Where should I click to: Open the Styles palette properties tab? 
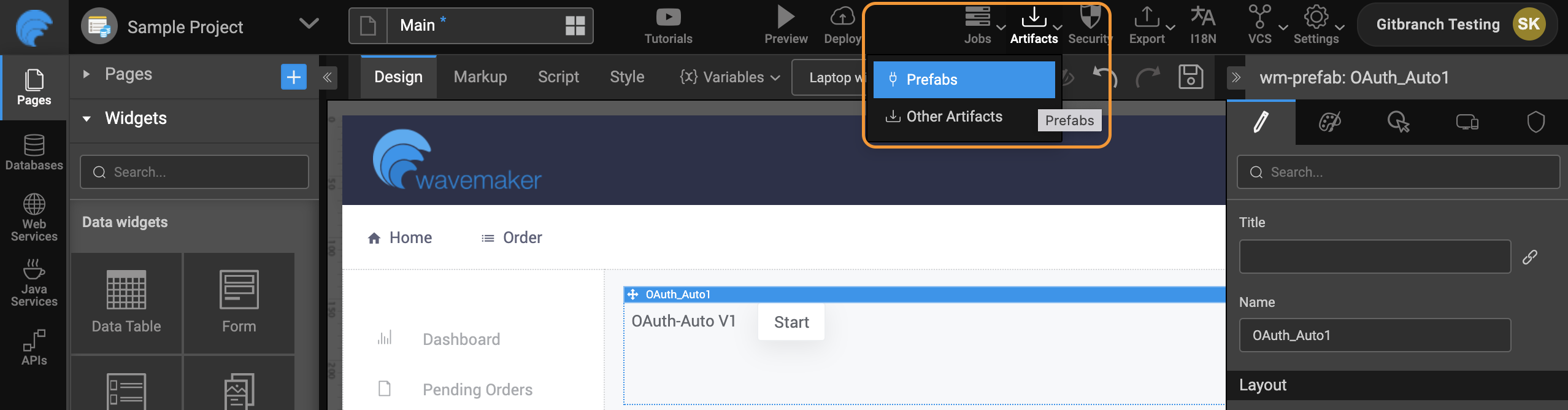(1329, 122)
